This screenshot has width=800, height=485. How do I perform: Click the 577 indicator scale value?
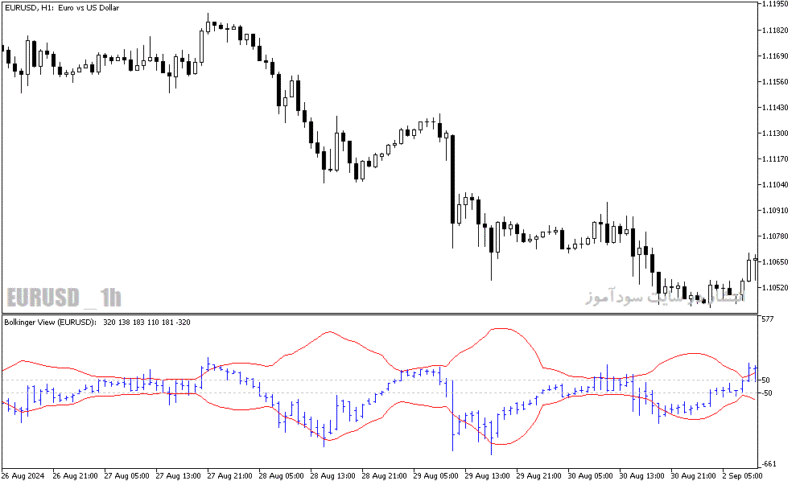tap(767, 319)
